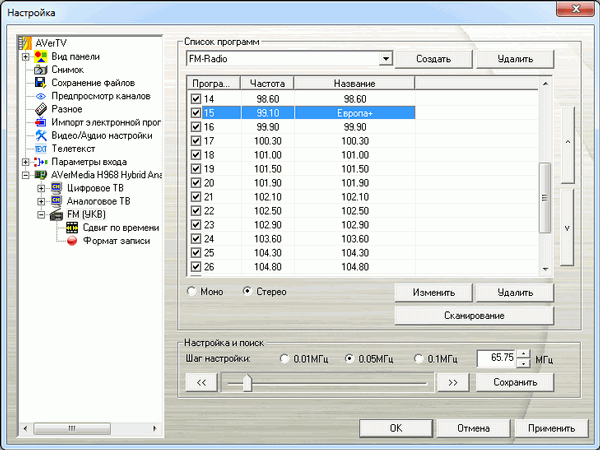Click the red Формат записи icon

[72, 240]
